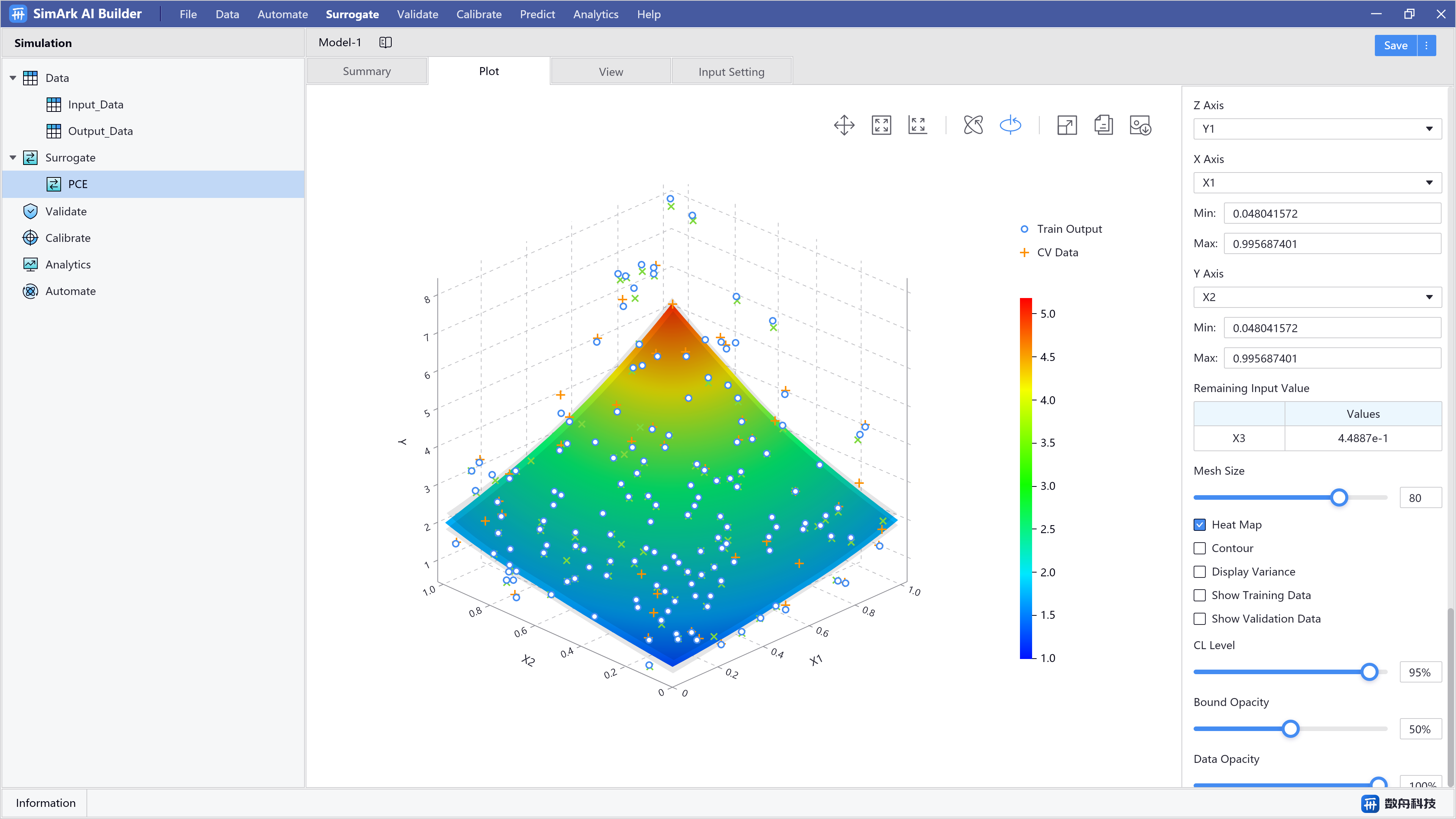Screen dimensions: 1456x819
Task: Click the Automate atom icon
Action: tap(30, 291)
